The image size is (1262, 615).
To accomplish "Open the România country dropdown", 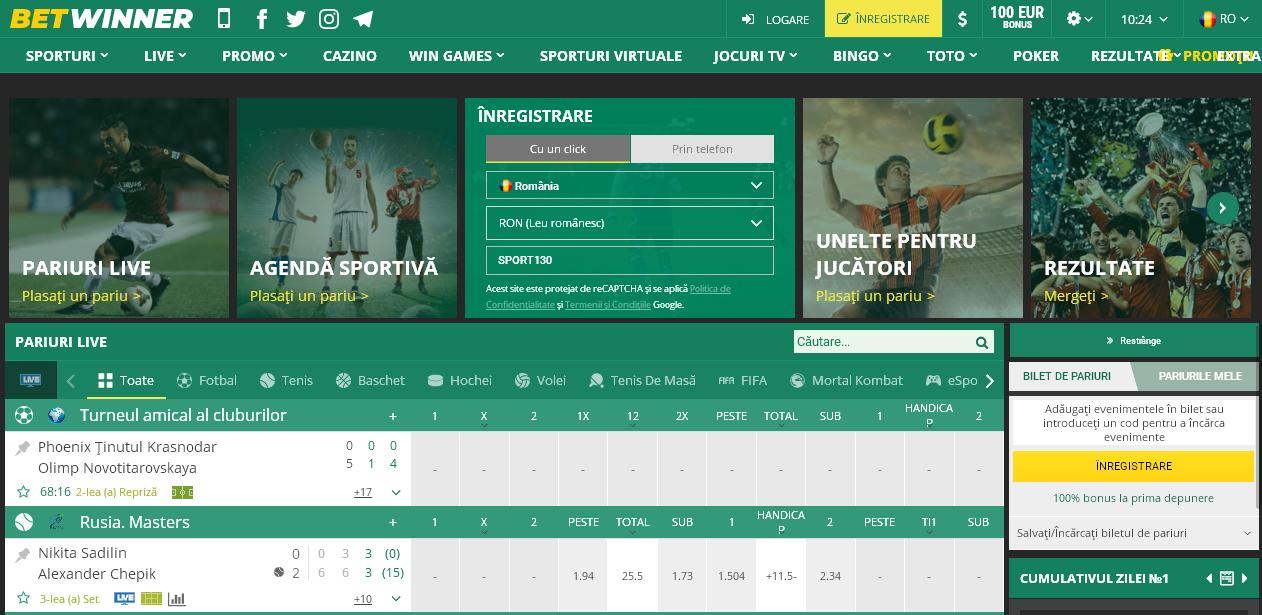I will point(630,185).
